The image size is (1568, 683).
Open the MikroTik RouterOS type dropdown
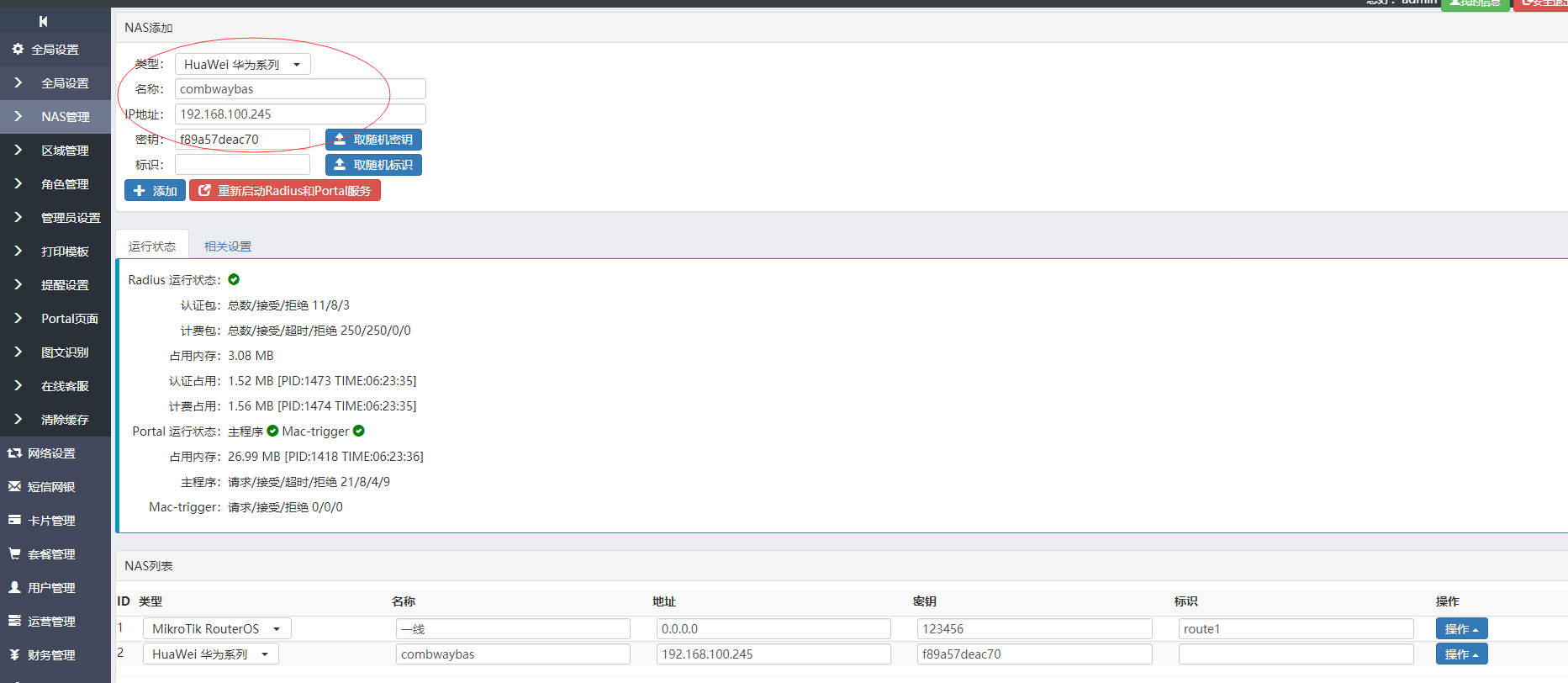click(x=216, y=629)
